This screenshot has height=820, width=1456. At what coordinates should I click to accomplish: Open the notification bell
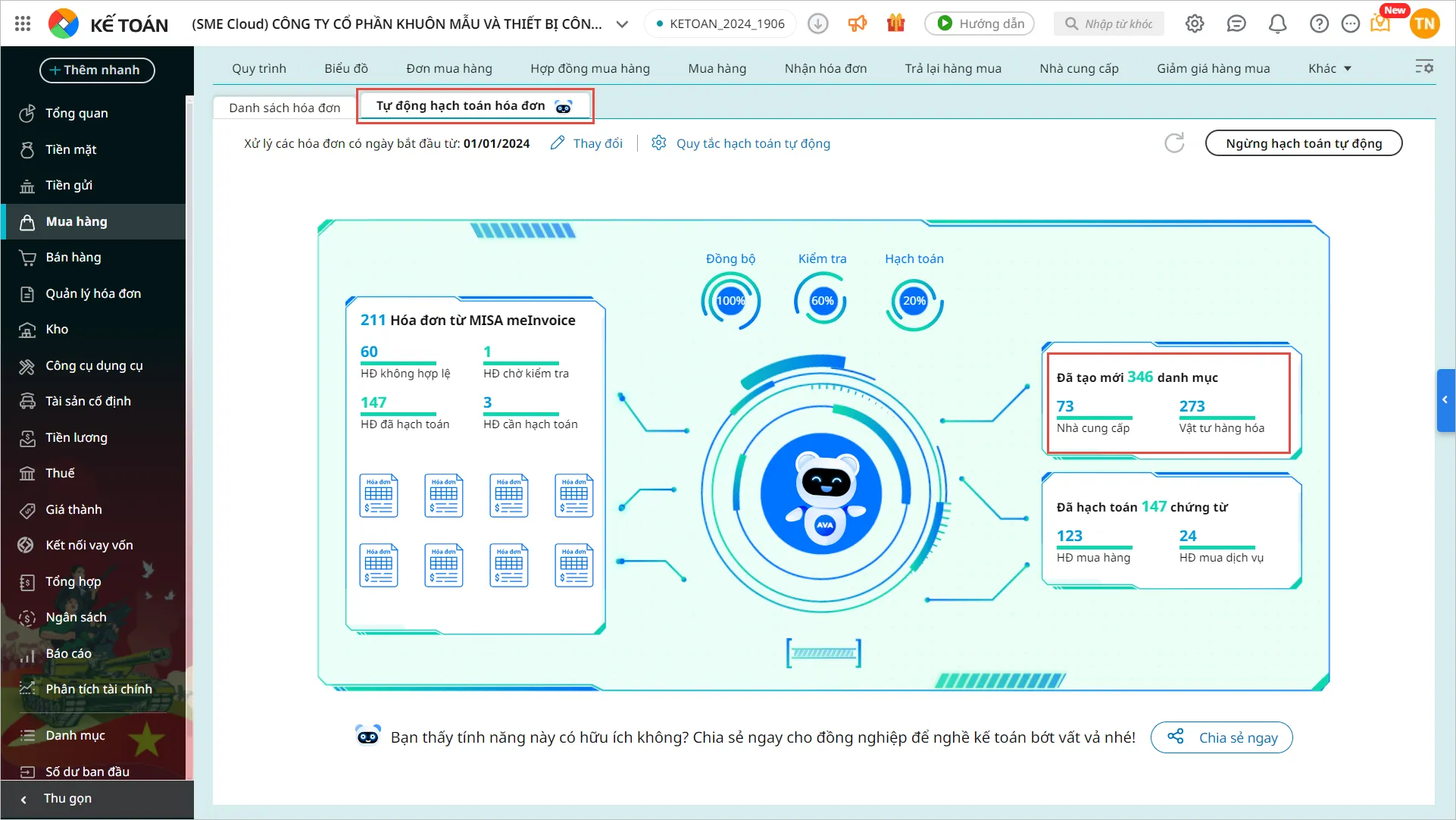(1277, 23)
